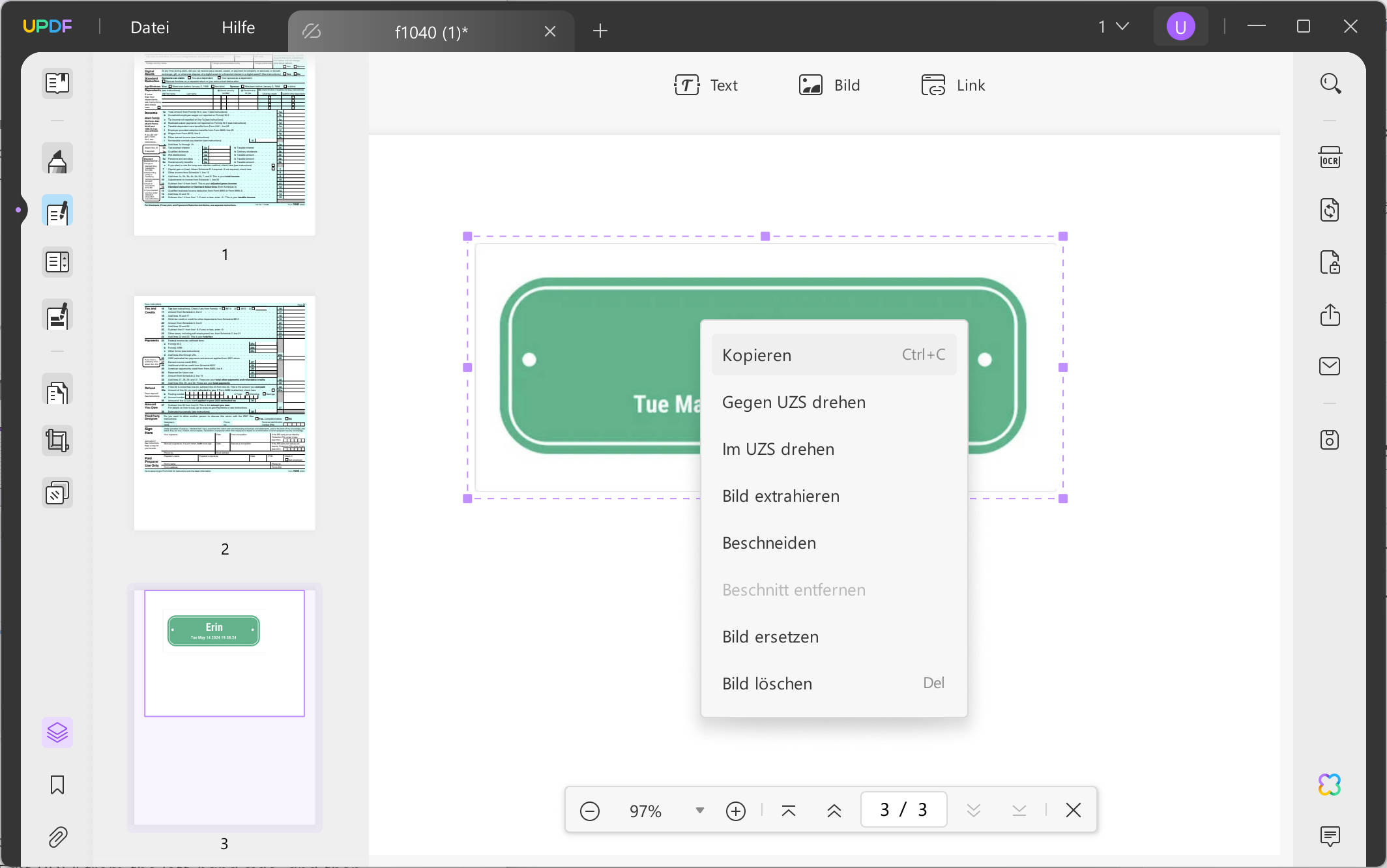Click the Convert PDF icon in right sidebar
This screenshot has width=1387, height=868.
coord(1330,210)
